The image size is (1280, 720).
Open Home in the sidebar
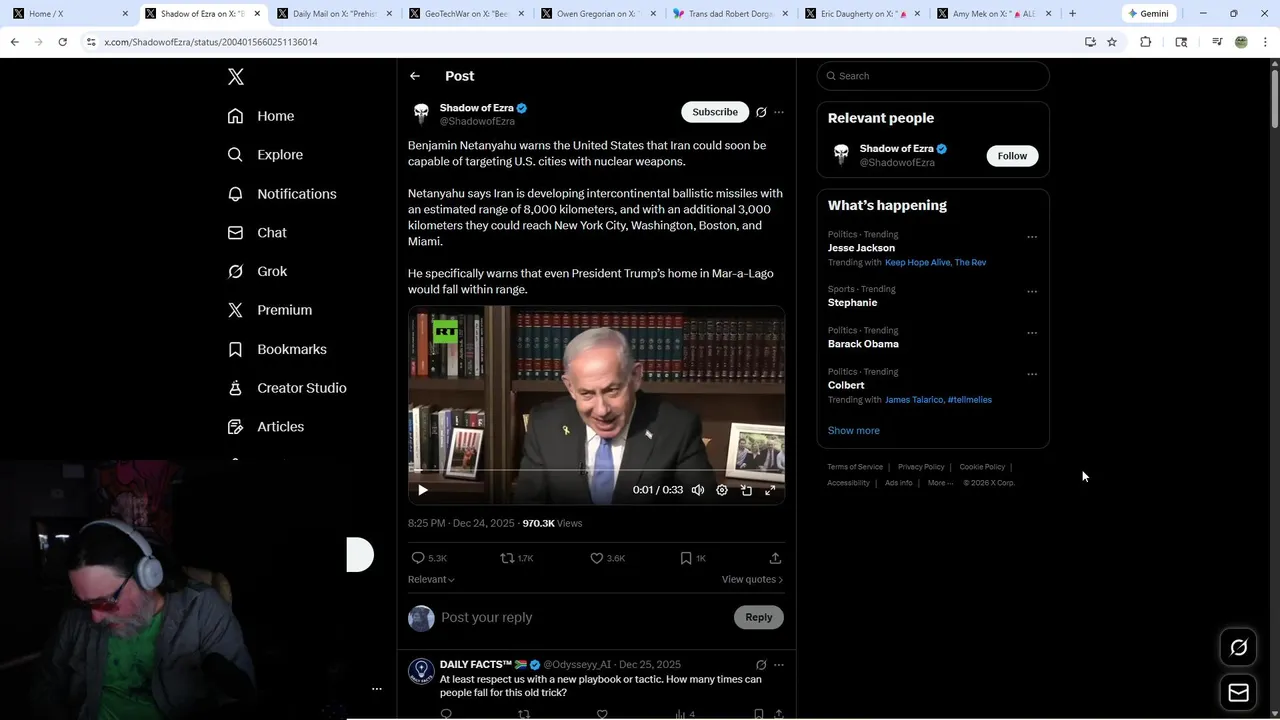tap(261, 116)
